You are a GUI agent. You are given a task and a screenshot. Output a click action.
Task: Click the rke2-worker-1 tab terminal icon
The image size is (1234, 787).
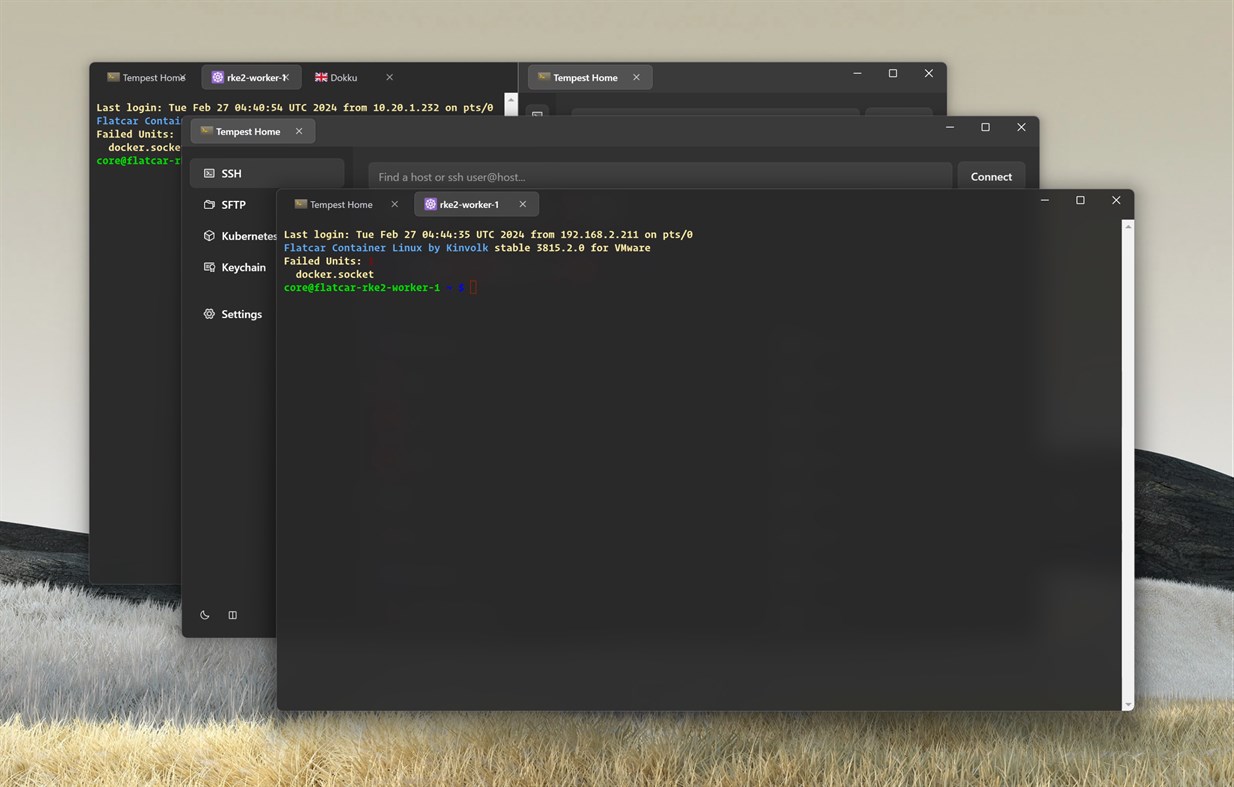(x=430, y=204)
